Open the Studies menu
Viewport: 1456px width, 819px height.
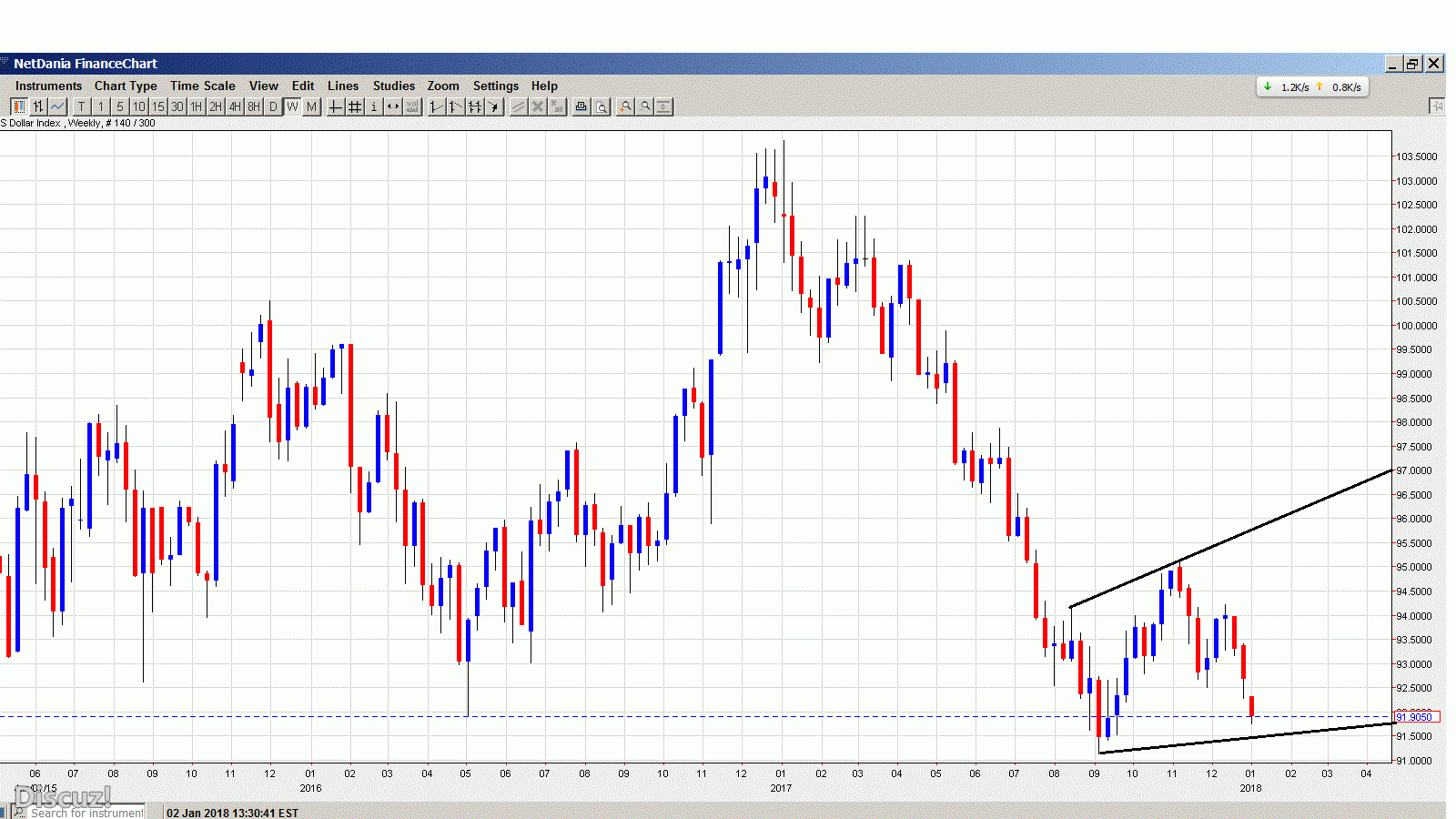394,86
